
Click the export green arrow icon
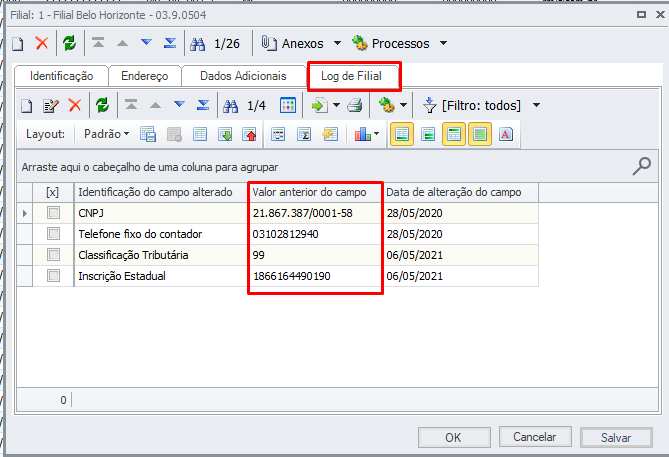[320, 105]
